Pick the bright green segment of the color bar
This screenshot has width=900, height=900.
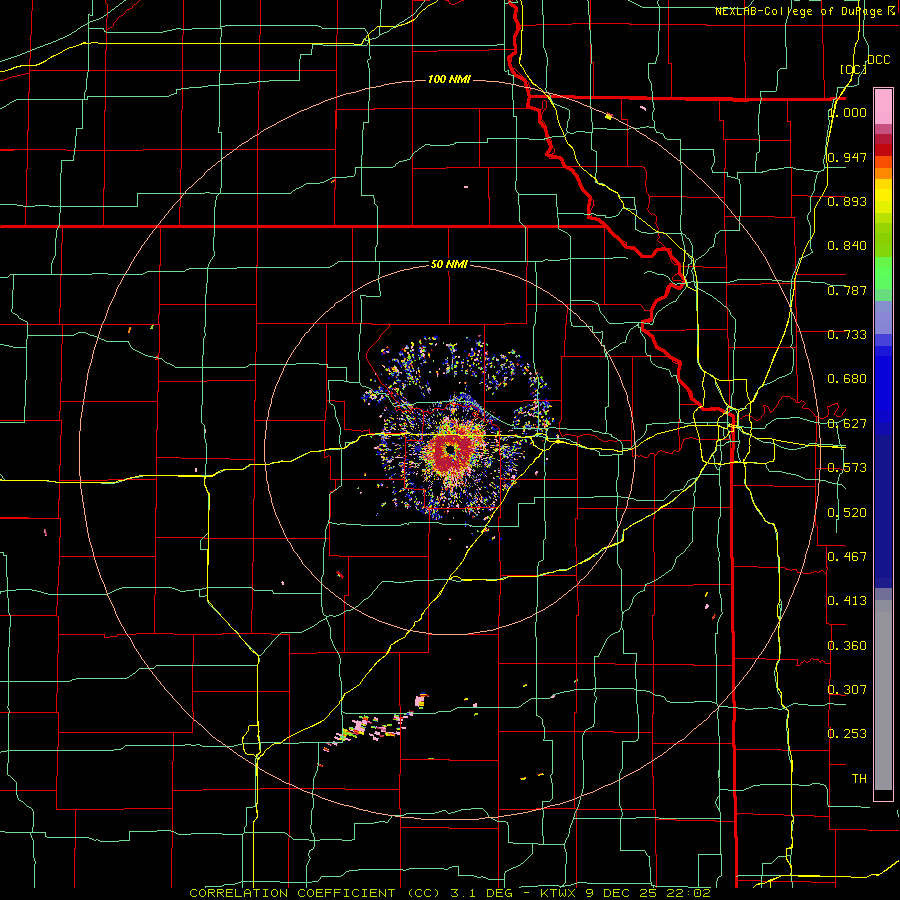pos(883,273)
